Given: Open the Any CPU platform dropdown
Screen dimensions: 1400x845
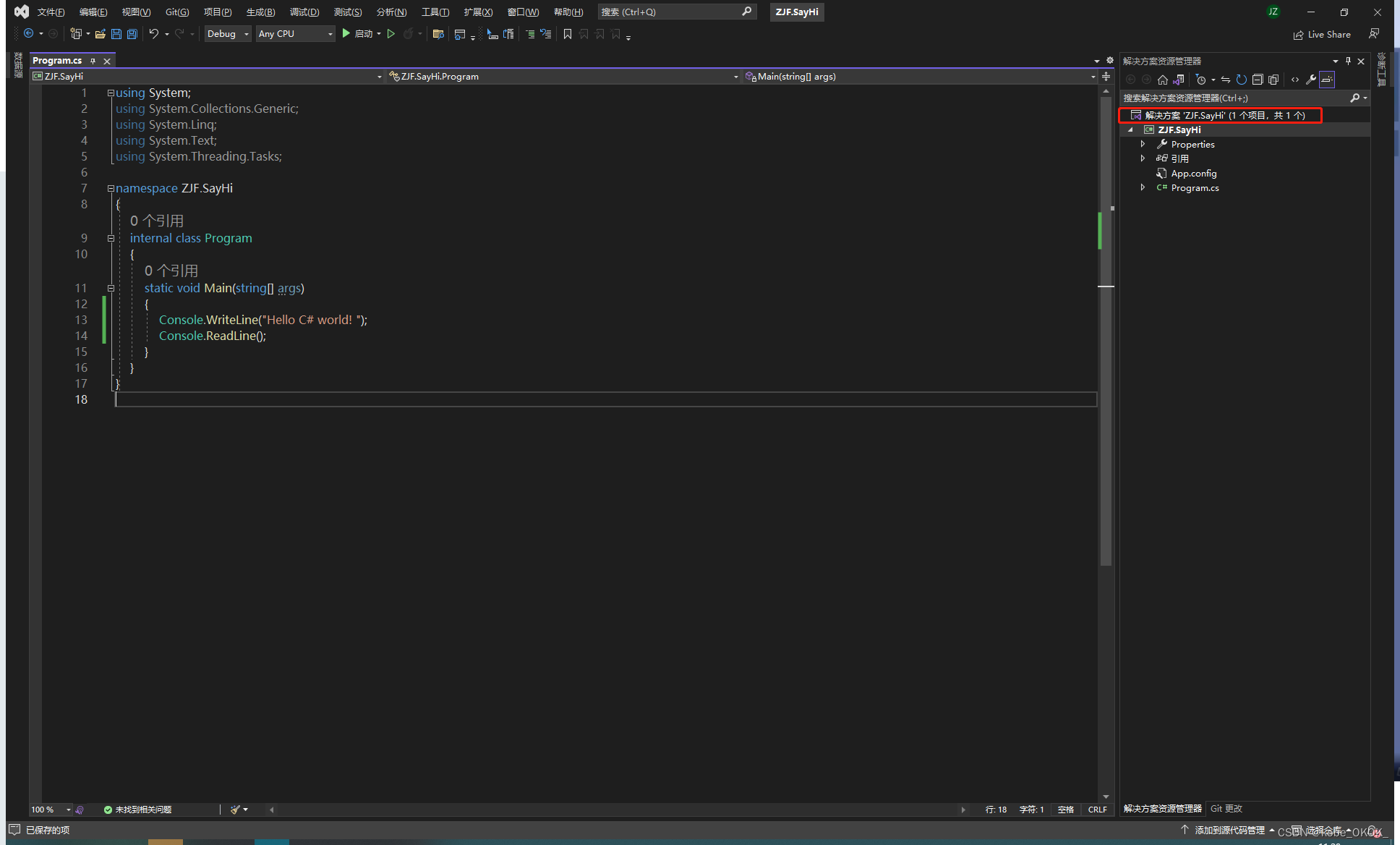Looking at the screenshot, I should tap(295, 34).
